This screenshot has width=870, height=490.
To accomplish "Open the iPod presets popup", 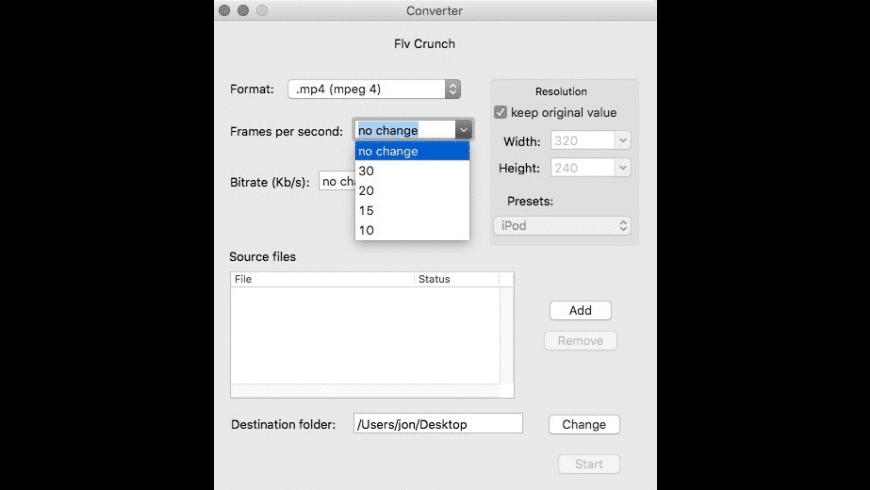I will click(x=562, y=226).
